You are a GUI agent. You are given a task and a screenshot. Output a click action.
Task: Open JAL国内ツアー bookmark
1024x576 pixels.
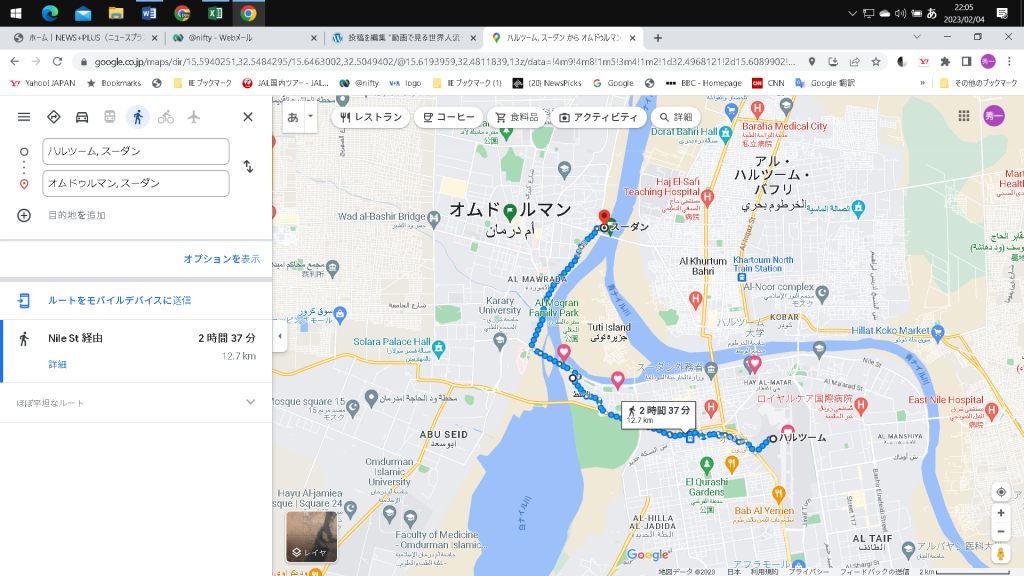tap(285, 83)
